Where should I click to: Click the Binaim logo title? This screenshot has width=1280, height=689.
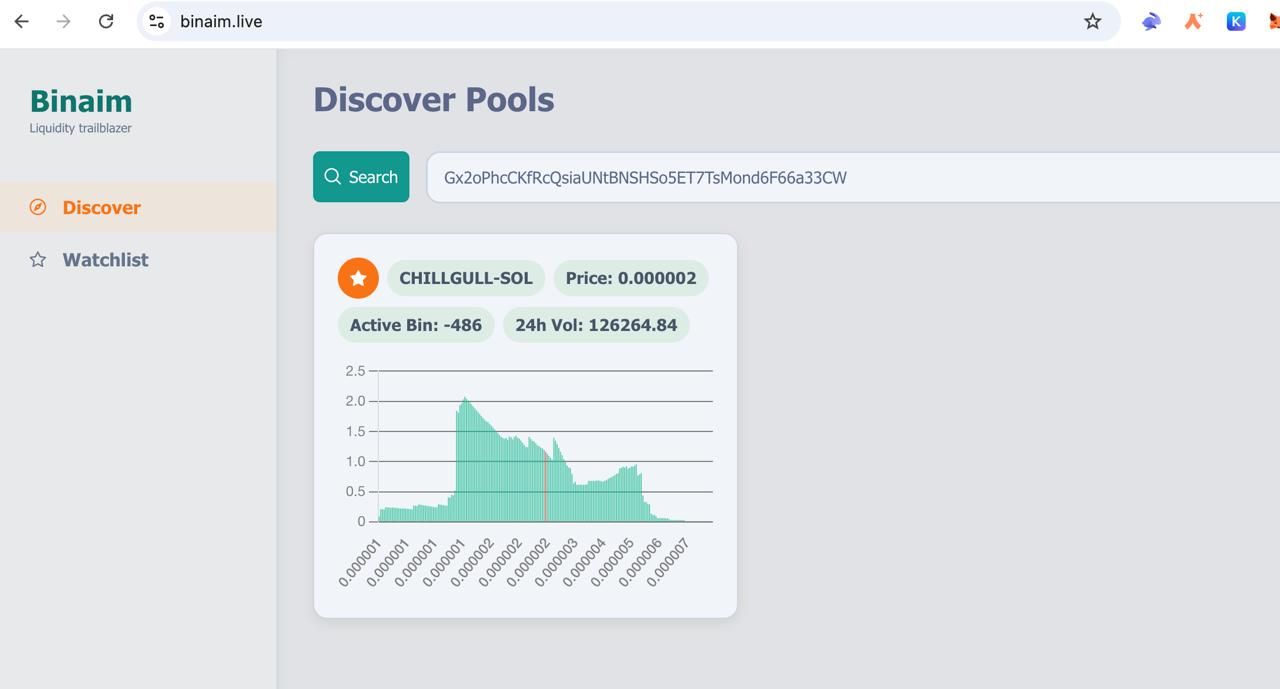tap(81, 101)
